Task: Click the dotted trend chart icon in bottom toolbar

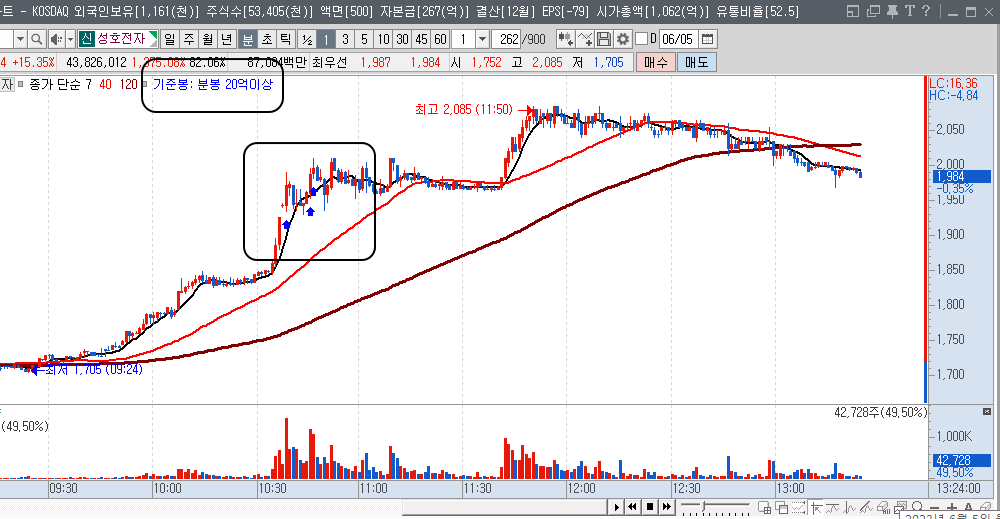Action: (798, 508)
